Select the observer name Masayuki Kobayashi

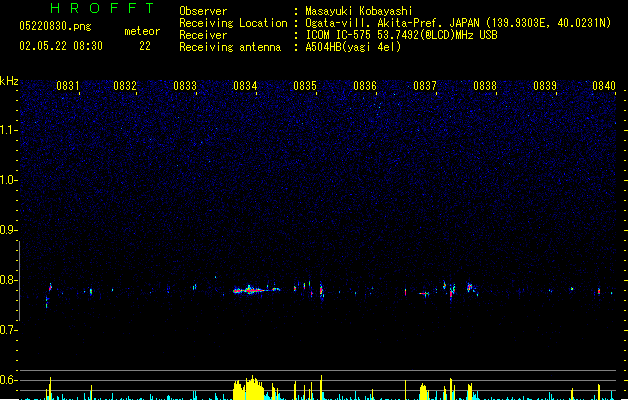pyautogui.click(x=359, y=11)
